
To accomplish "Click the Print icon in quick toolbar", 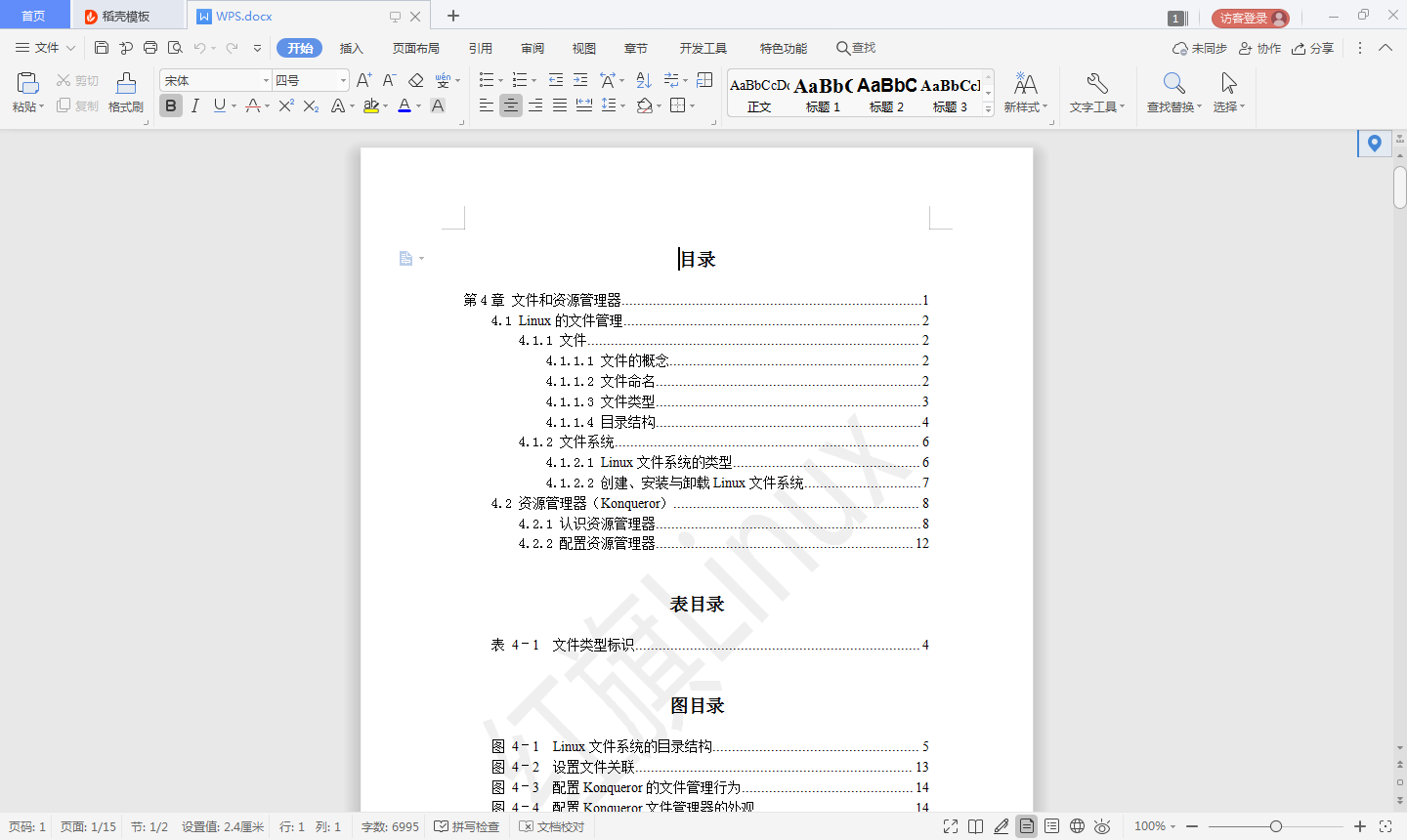I will click(150, 47).
